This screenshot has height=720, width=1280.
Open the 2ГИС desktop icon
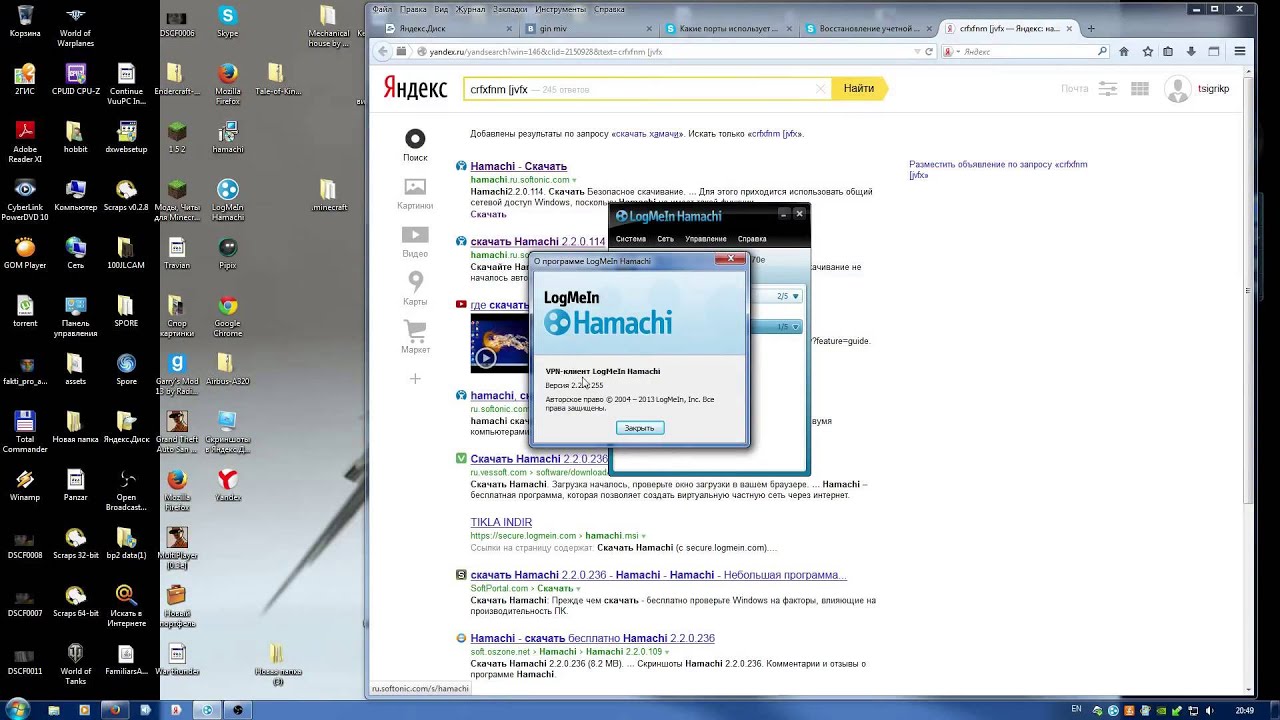[x=25, y=79]
